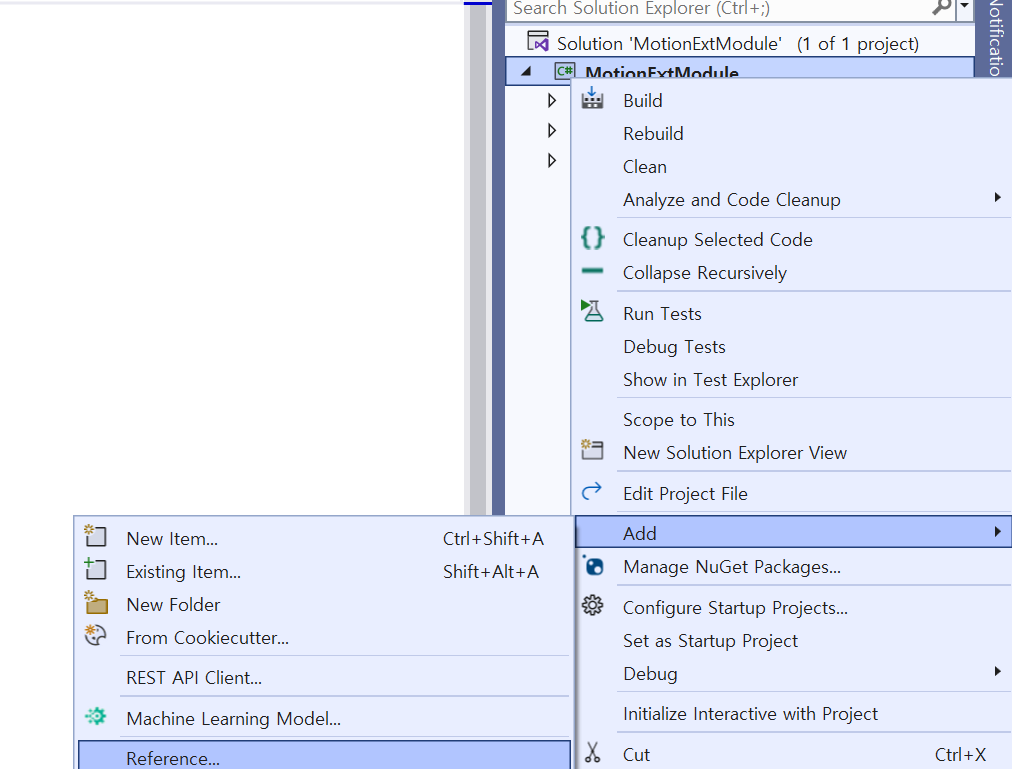The width and height of the screenshot is (1012, 769).
Task: Click the From Cookiecutter icon
Action: (x=96, y=636)
